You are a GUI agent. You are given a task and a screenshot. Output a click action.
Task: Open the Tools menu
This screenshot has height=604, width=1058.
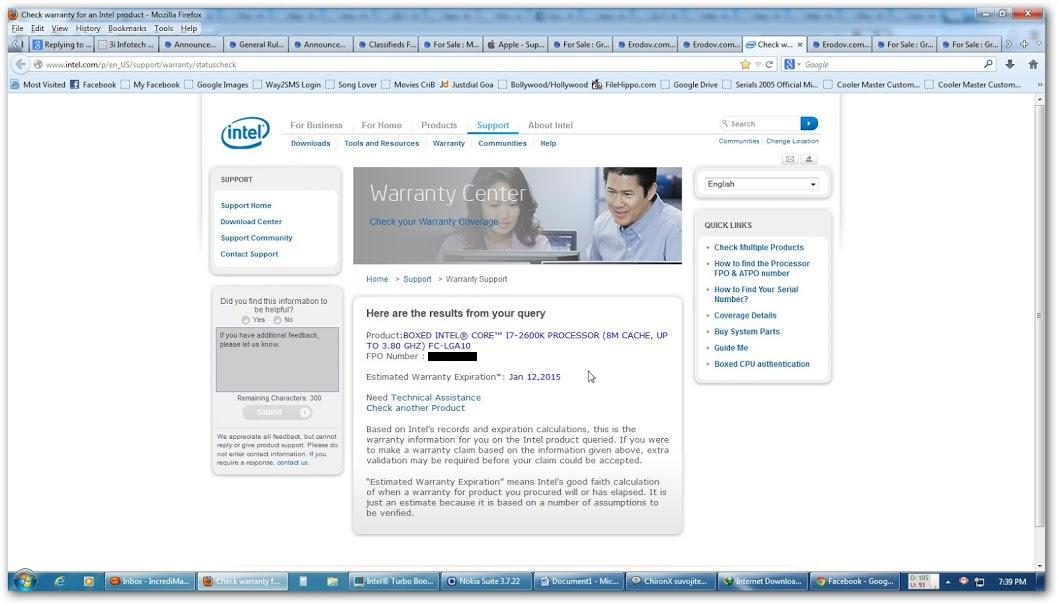coord(163,28)
